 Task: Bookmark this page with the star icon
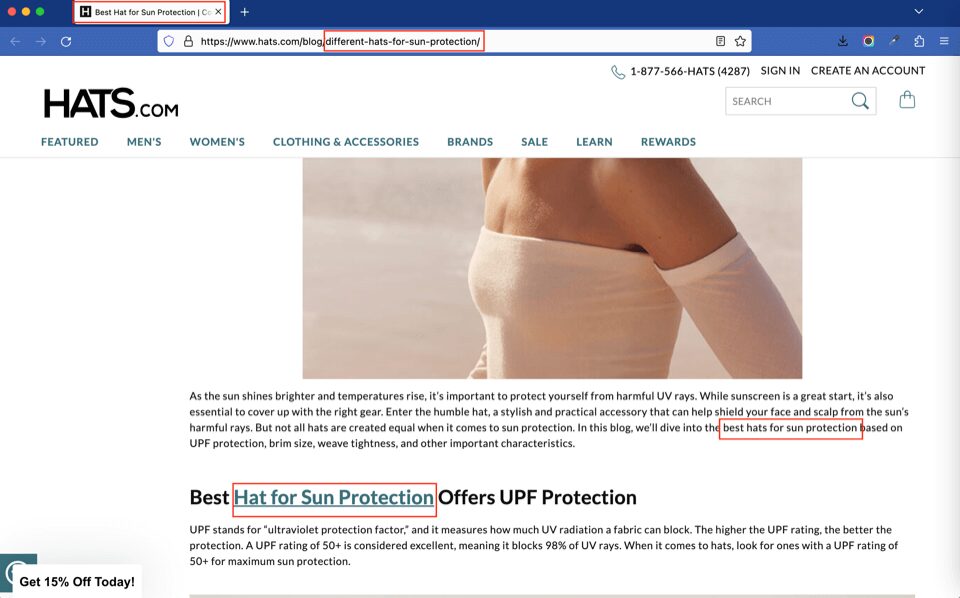click(740, 41)
